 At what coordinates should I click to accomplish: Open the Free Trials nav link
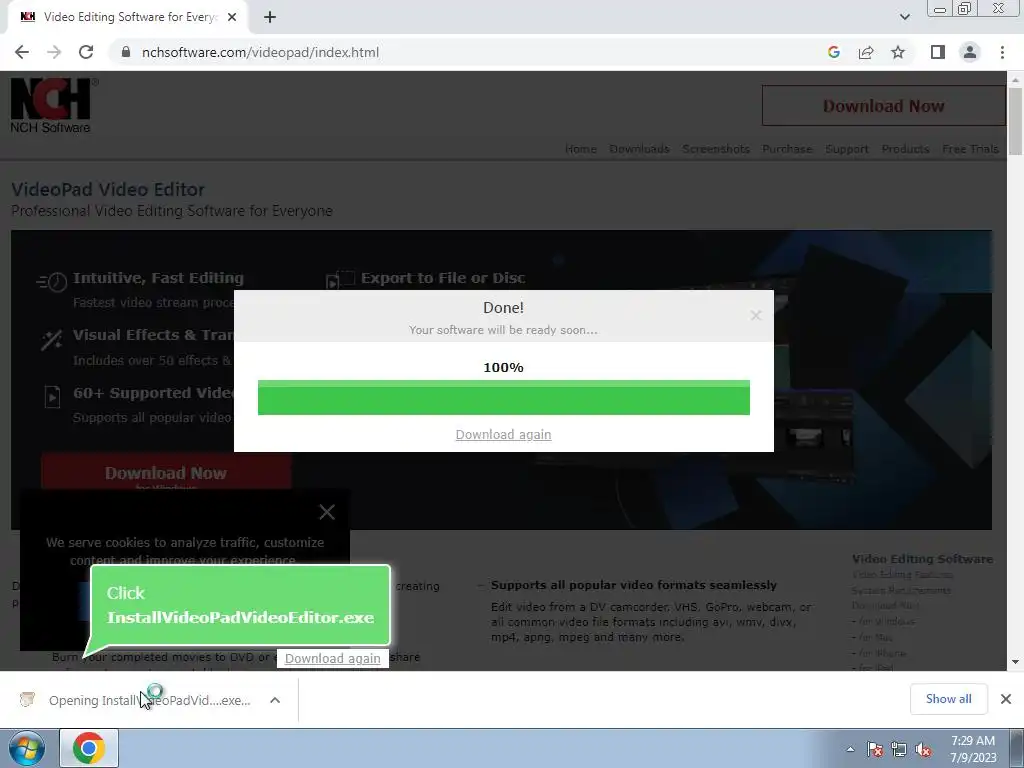click(970, 149)
